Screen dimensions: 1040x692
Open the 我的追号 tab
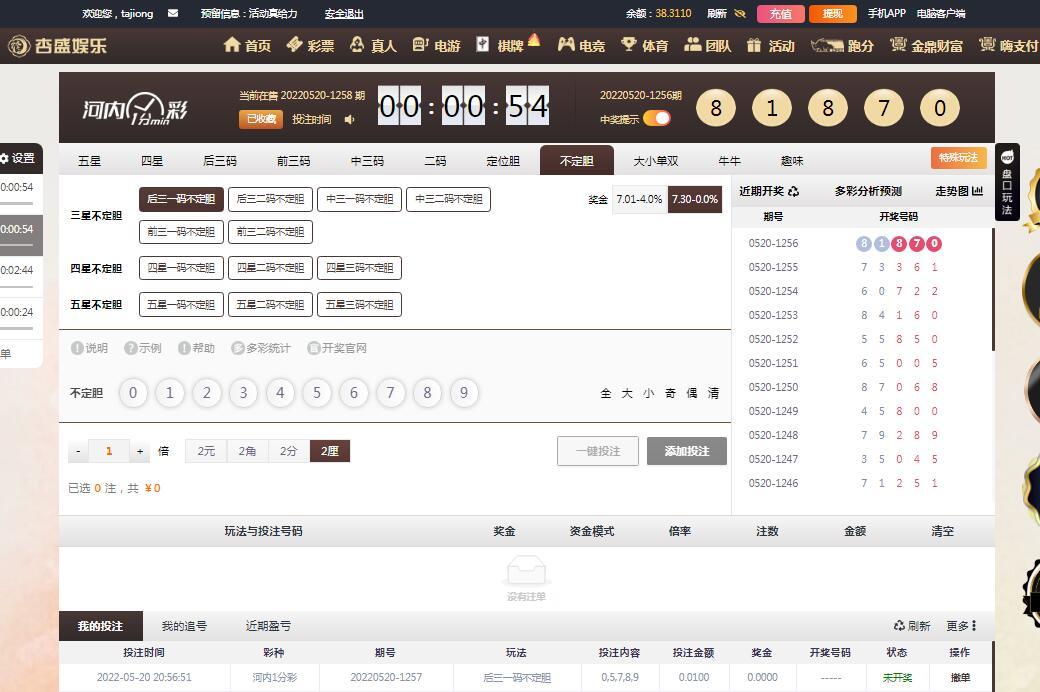184,626
